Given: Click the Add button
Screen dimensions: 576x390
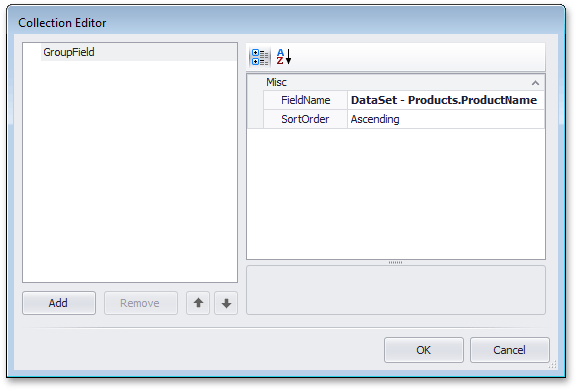Looking at the screenshot, I should pos(59,303).
